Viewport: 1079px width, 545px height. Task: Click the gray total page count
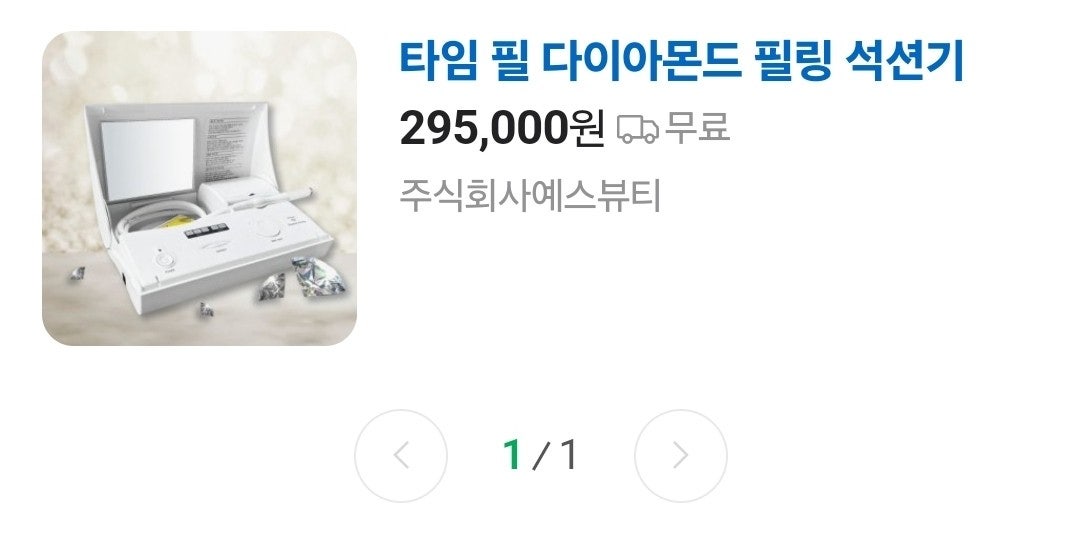pos(568,456)
